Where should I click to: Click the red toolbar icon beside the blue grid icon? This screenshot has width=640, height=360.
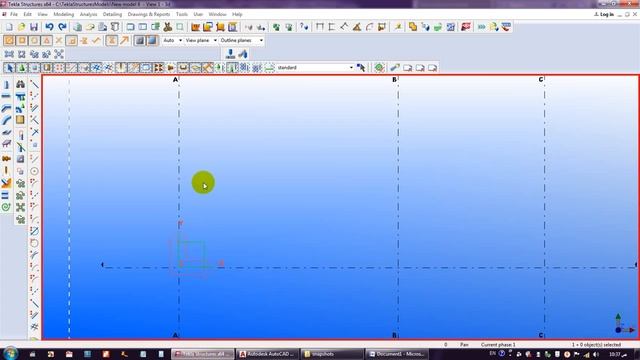(466, 27)
